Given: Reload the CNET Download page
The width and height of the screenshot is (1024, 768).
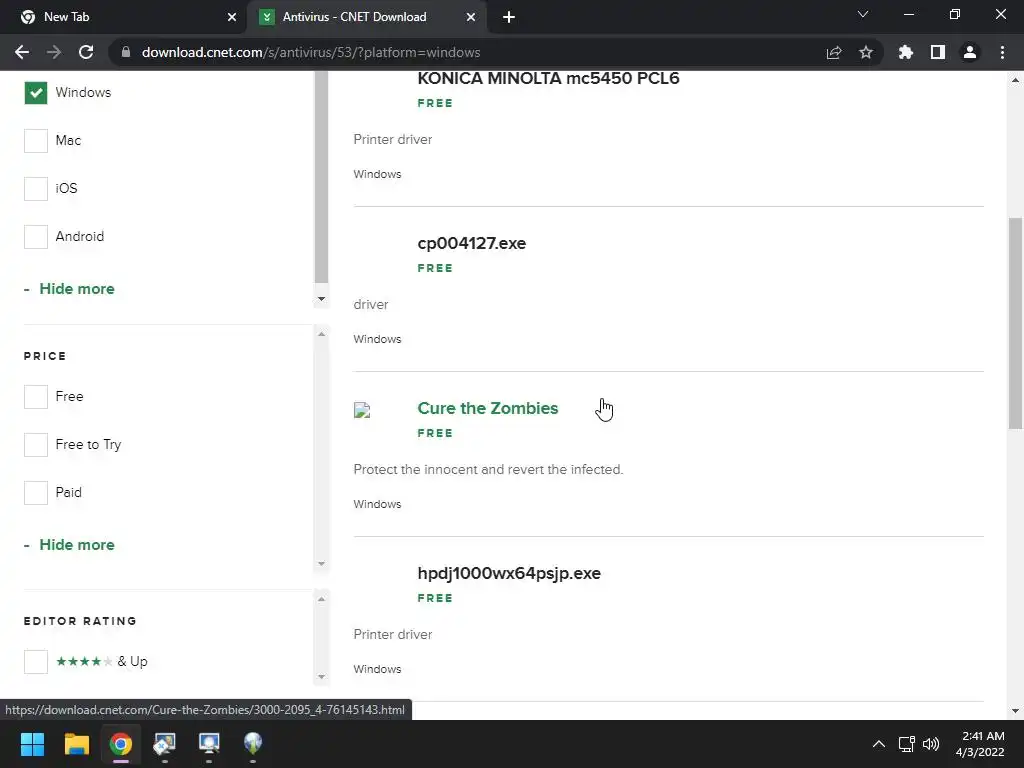Looking at the screenshot, I should click(x=86, y=52).
